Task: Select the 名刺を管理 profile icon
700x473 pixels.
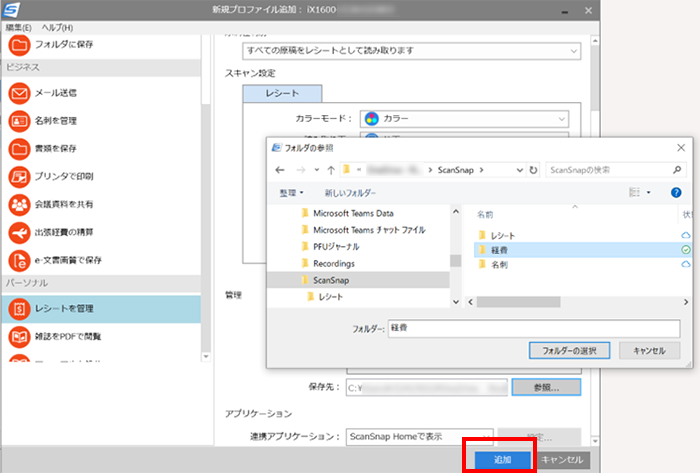Action: coord(19,121)
